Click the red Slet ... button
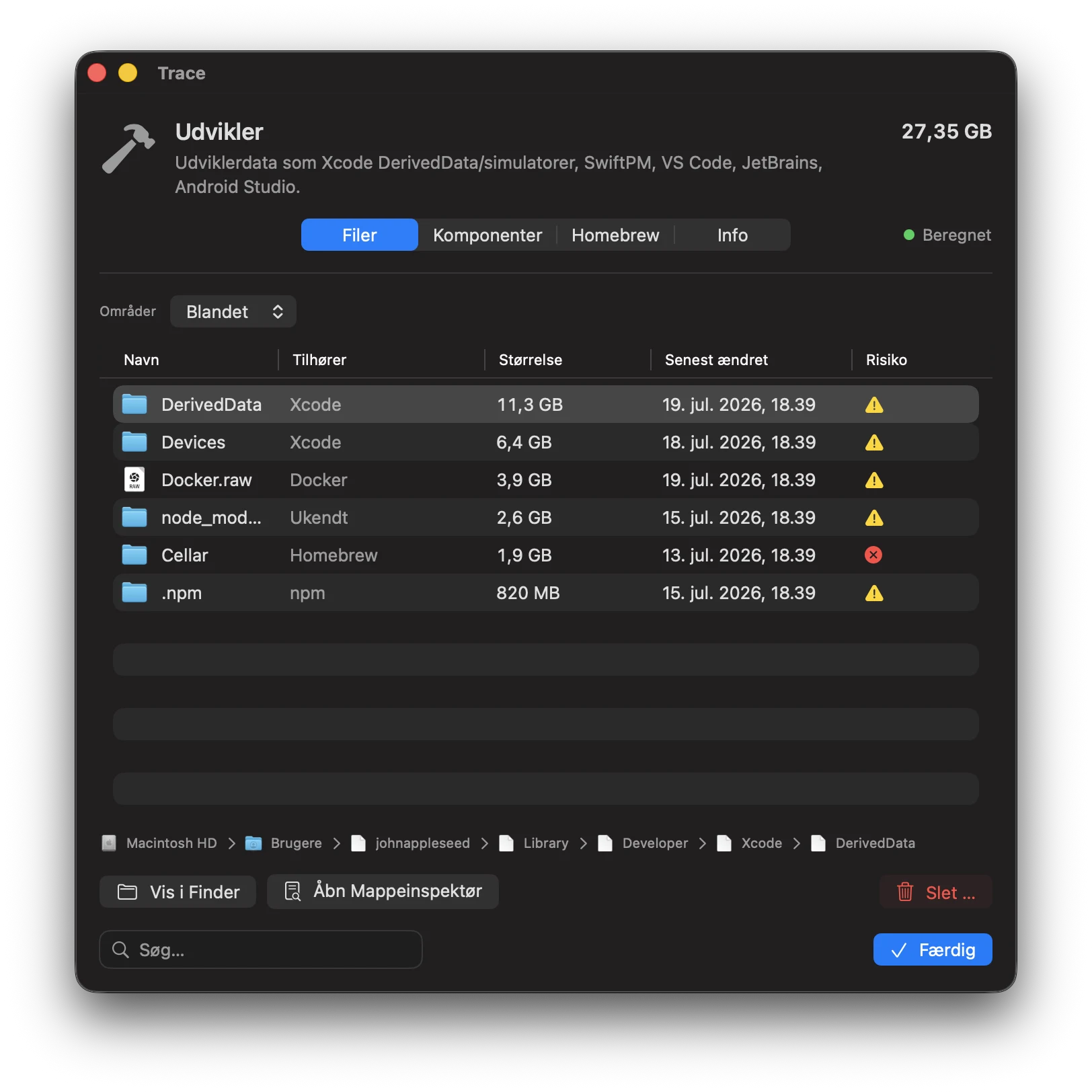The width and height of the screenshot is (1092, 1092). pos(936,892)
